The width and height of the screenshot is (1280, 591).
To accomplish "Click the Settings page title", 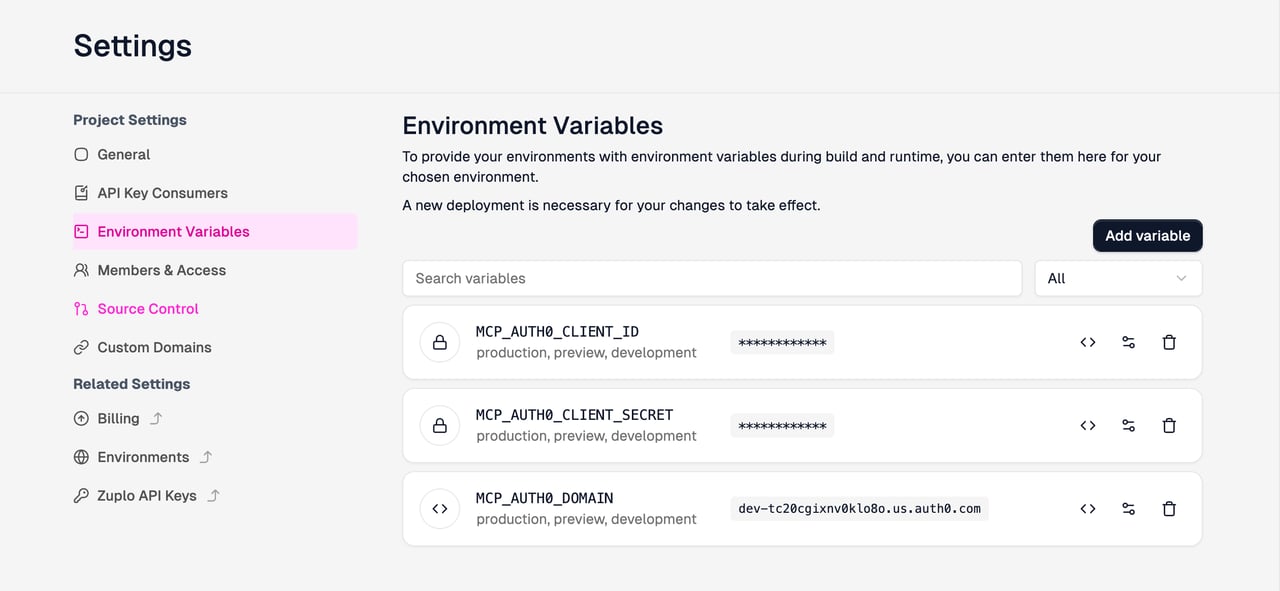I will click(132, 46).
